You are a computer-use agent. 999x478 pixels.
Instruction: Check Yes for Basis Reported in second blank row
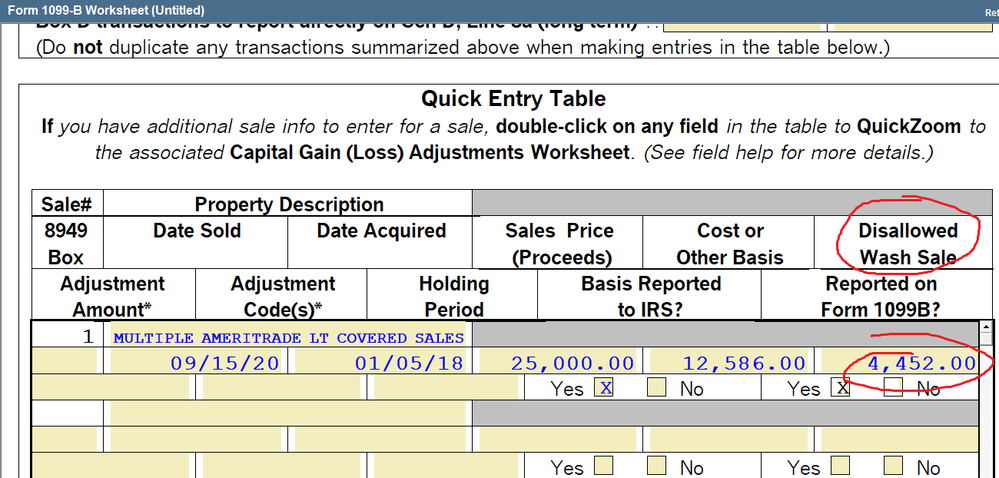[x=603, y=466]
